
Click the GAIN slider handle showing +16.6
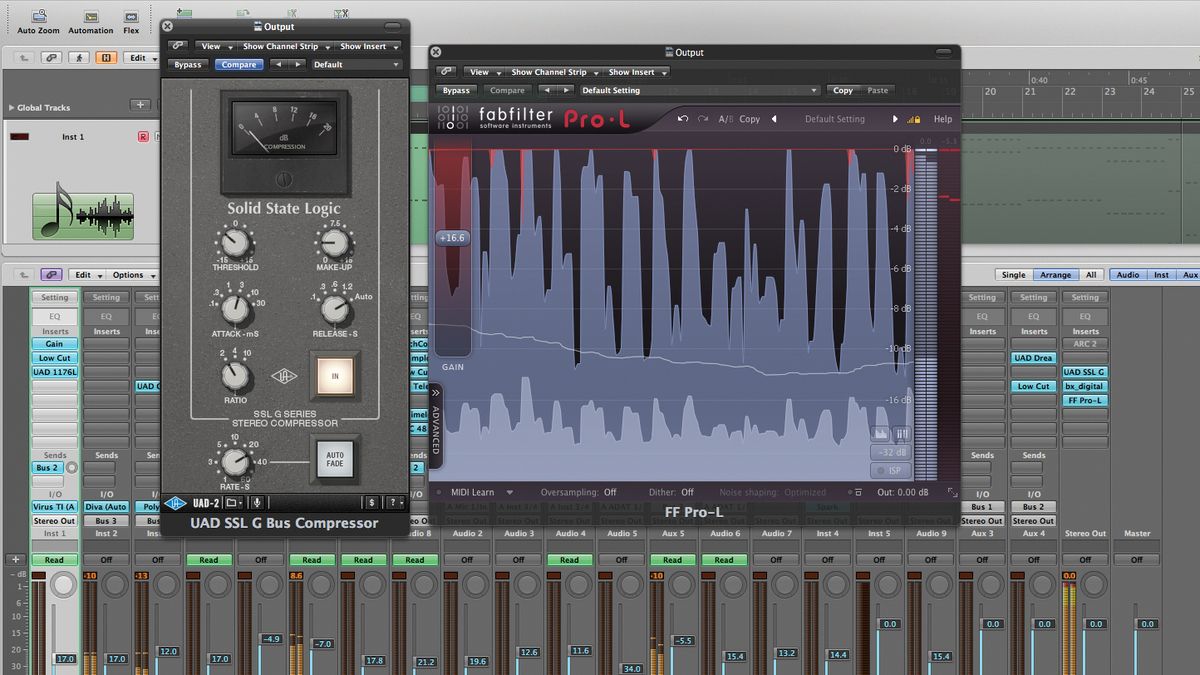point(452,238)
